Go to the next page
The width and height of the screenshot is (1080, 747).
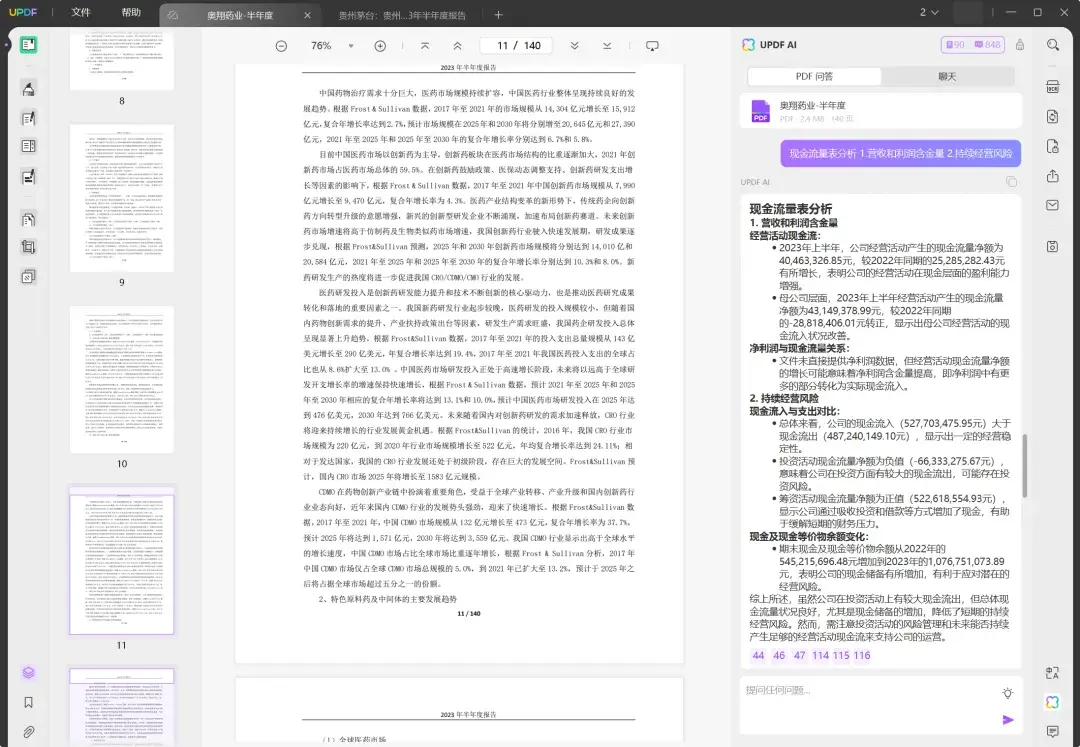pos(574,45)
